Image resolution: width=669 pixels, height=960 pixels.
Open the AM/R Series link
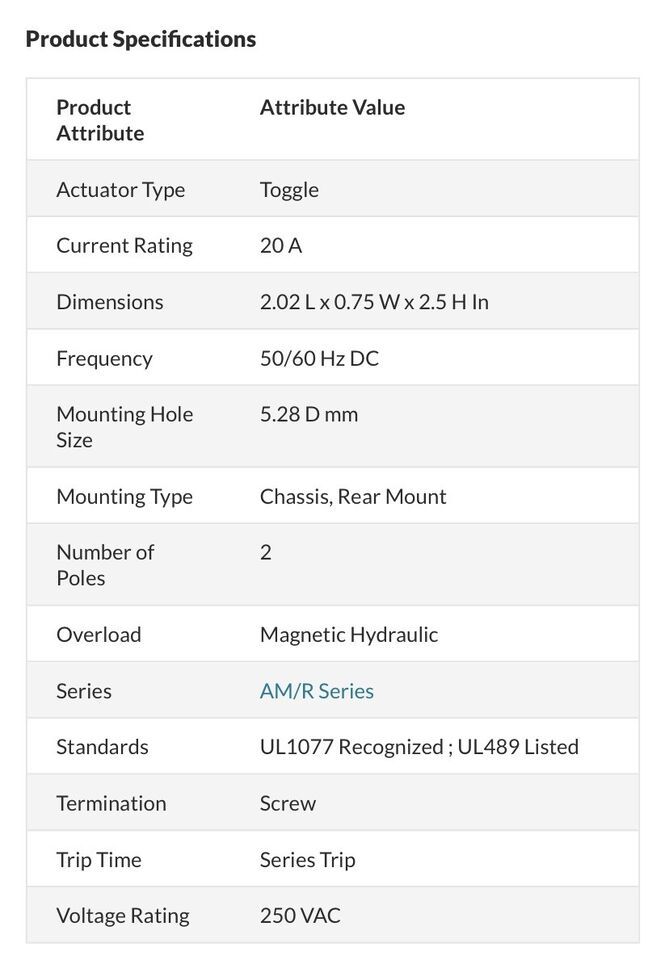point(316,691)
